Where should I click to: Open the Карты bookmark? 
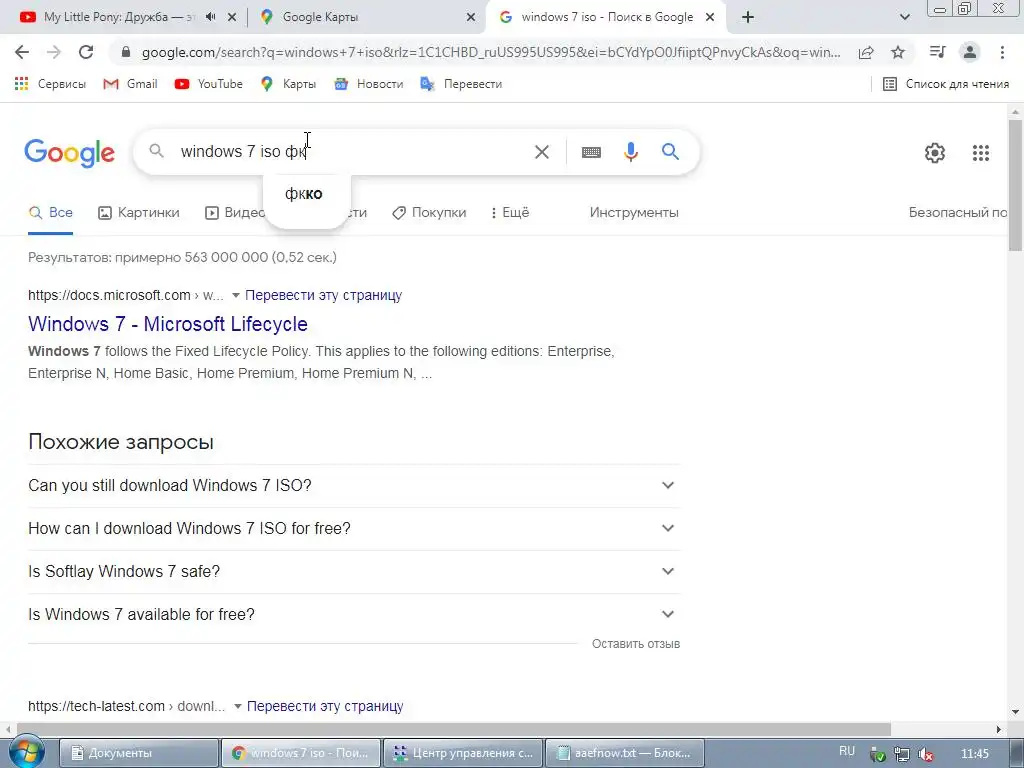coord(288,84)
